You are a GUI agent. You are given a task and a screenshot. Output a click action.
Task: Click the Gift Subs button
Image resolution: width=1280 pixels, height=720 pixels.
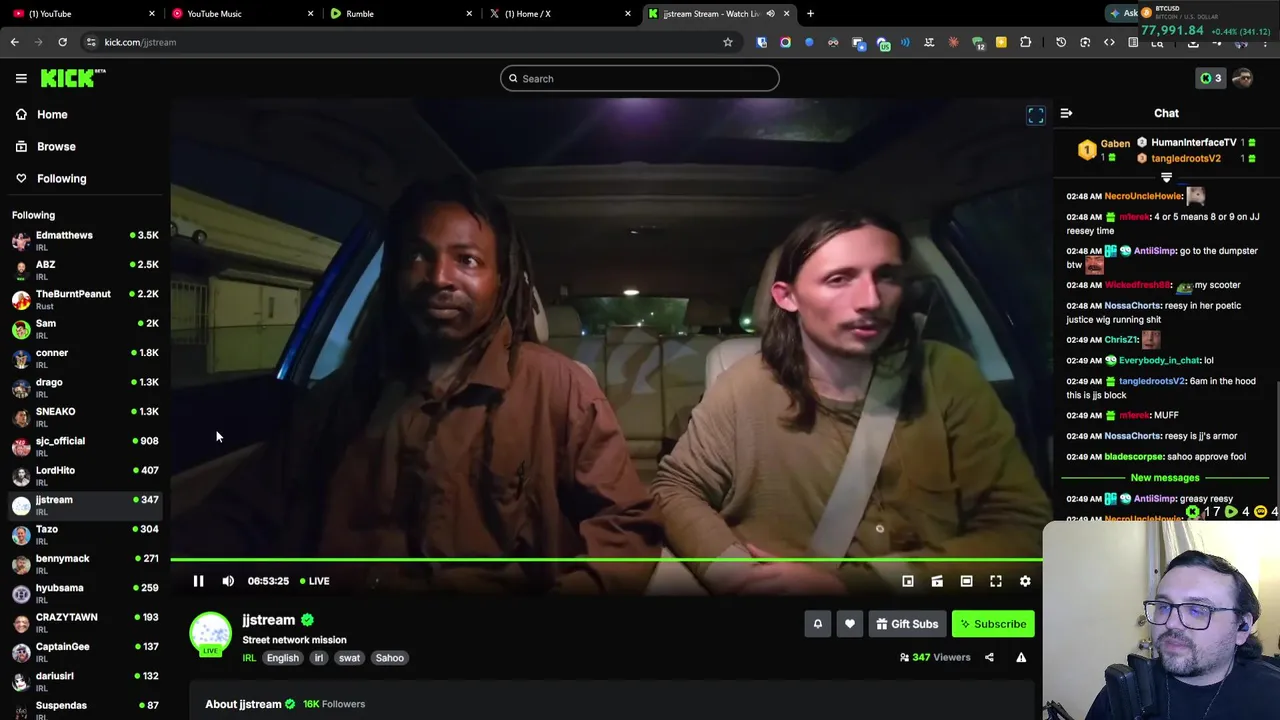(907, 624)
